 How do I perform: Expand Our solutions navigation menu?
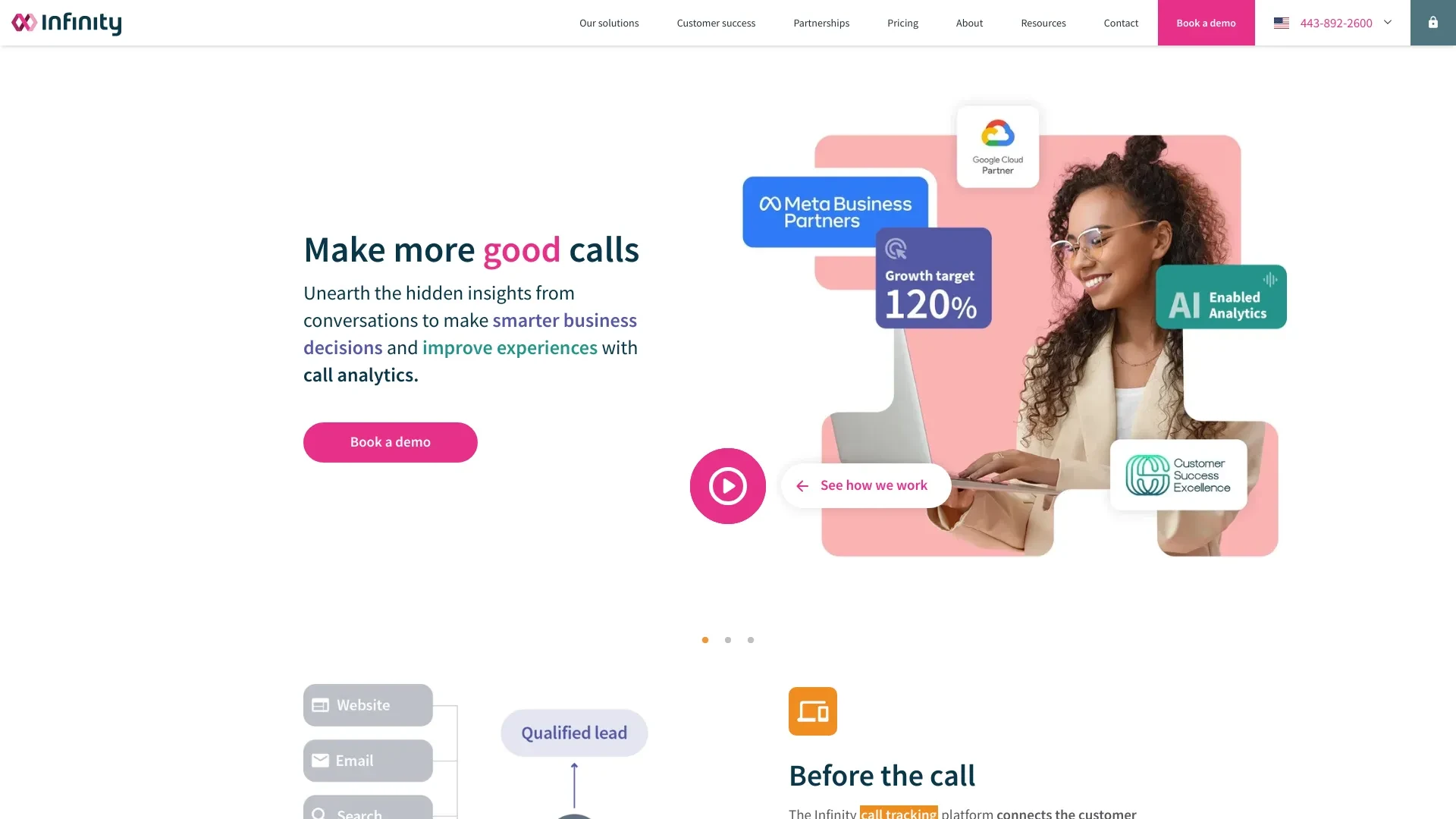click(x=608, y=22)
